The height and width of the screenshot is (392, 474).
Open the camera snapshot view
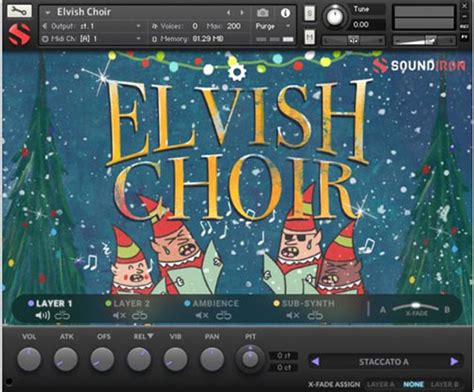[x=263, y=13]
